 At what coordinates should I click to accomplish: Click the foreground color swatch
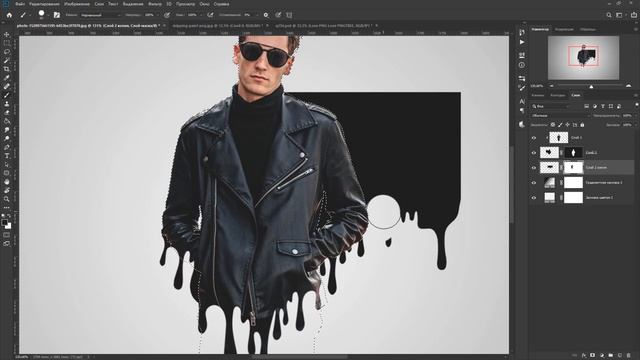pyautogui.click(x=4, y=222)
